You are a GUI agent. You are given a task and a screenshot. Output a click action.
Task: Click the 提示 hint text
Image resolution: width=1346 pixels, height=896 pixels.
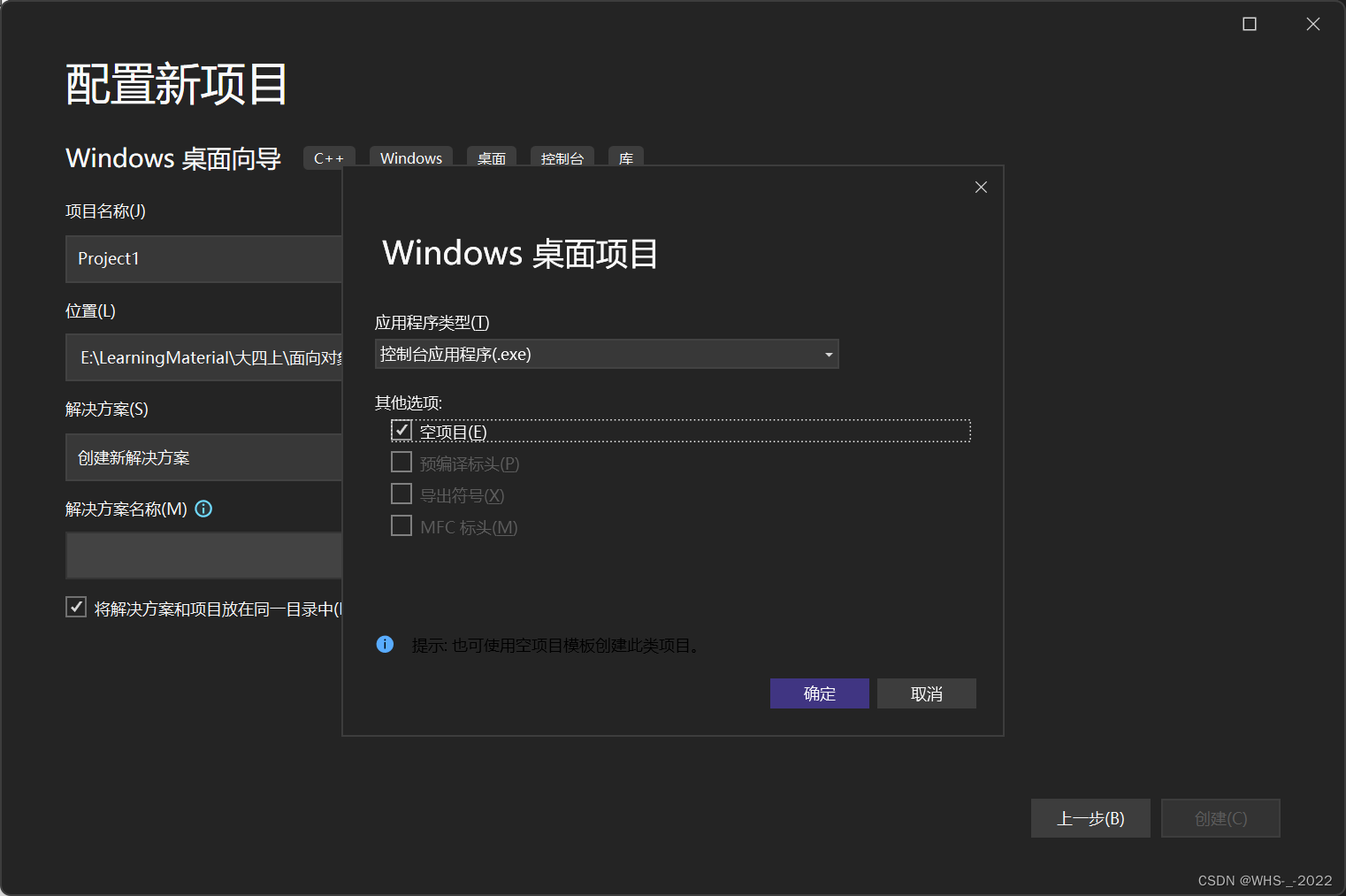(x=557, y=646)
